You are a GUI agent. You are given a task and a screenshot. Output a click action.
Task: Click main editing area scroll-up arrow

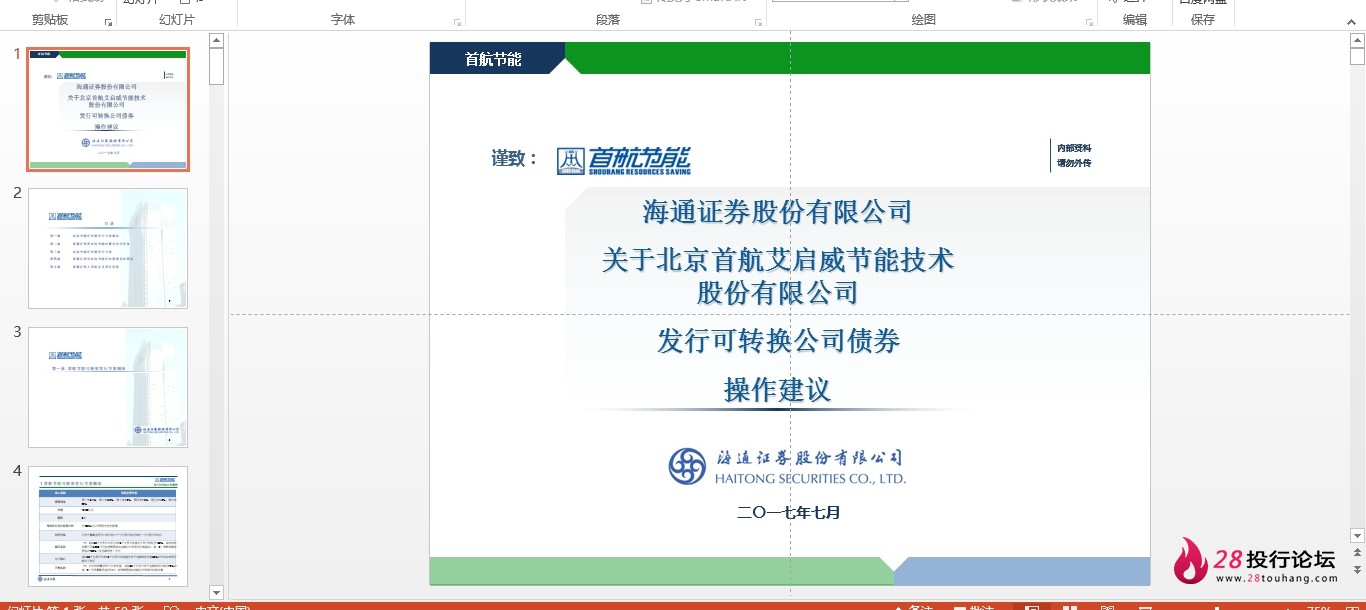(x=1357, y=41)
